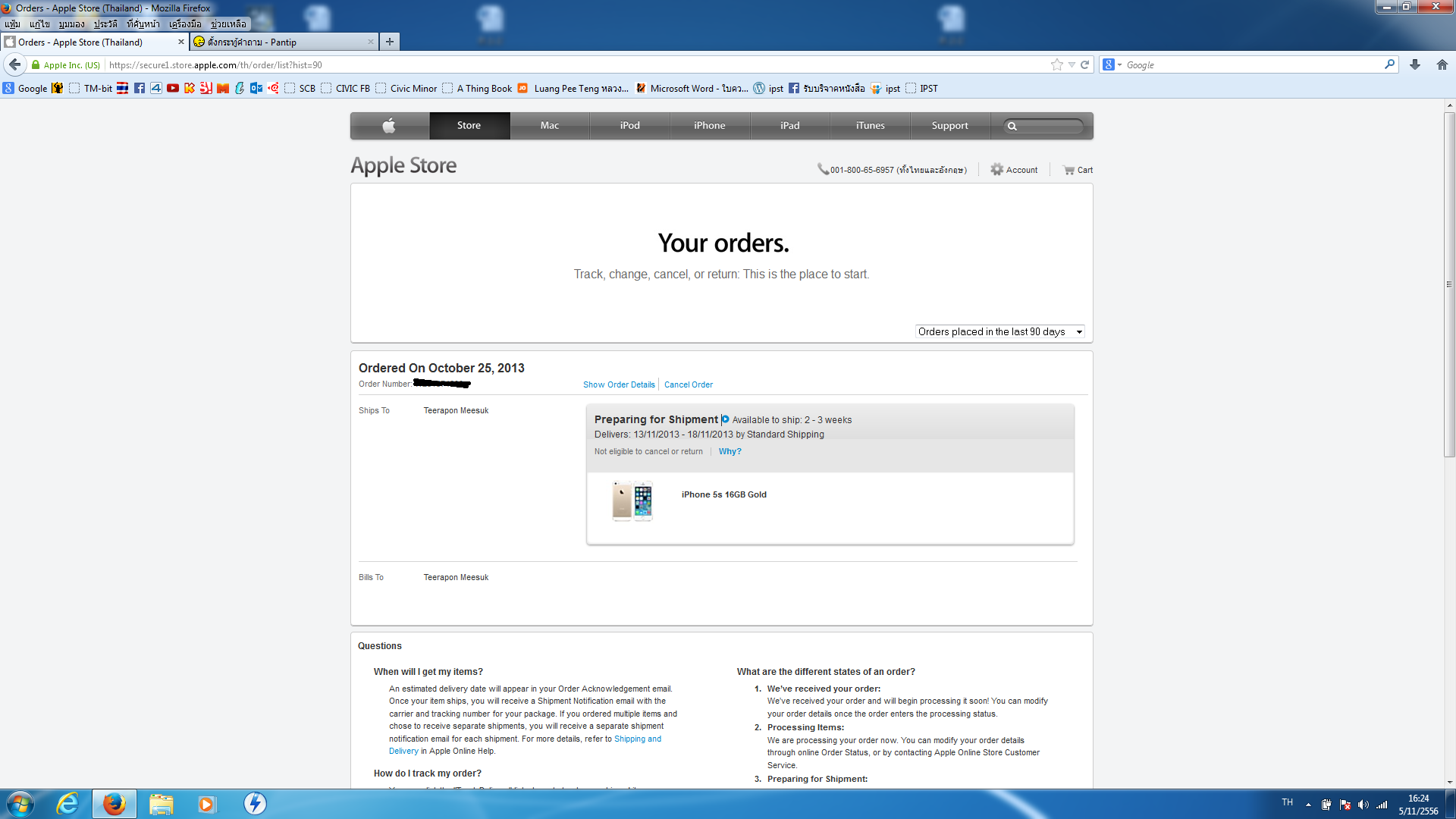Click the search magnifier in Google box

pos(1389,64)
